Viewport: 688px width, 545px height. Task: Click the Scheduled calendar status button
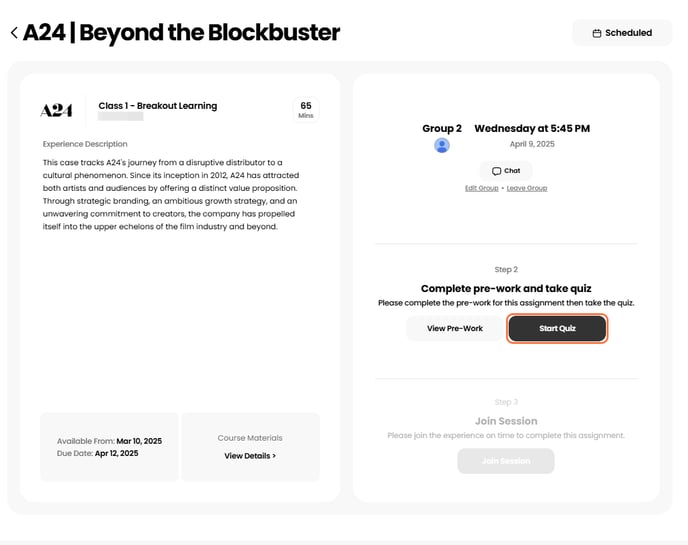tap(622, 33)
